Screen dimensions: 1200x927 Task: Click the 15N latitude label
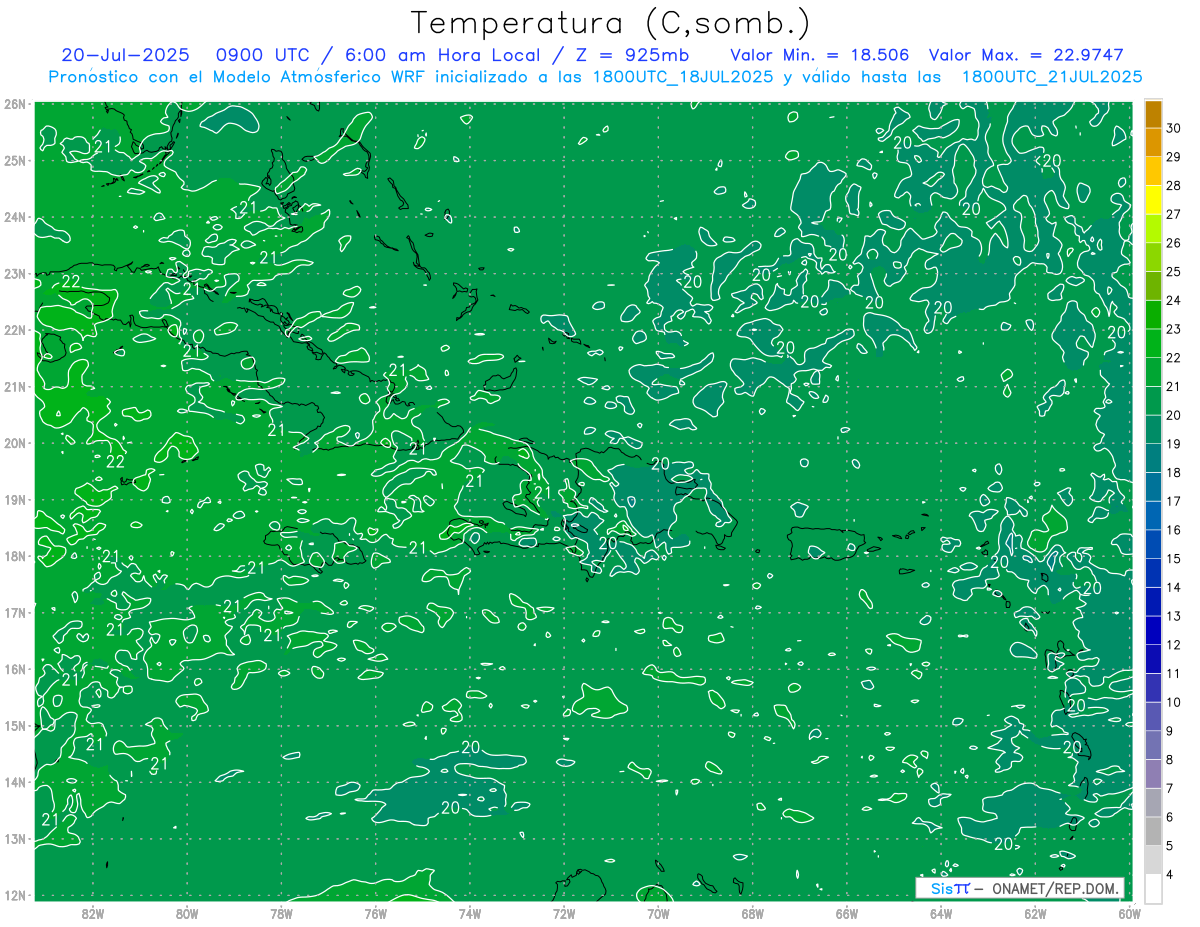tap(14, 726)
